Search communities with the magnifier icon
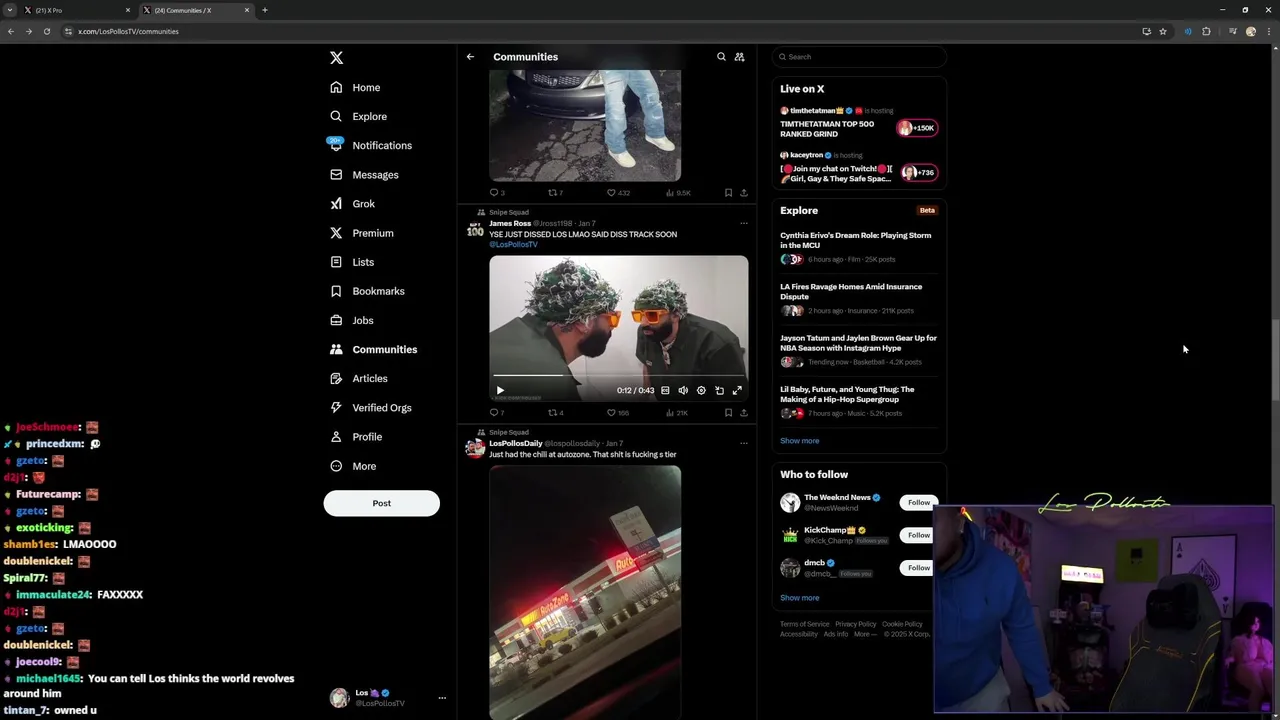The width and height of the screenshot is (1280, 720). 721,57
